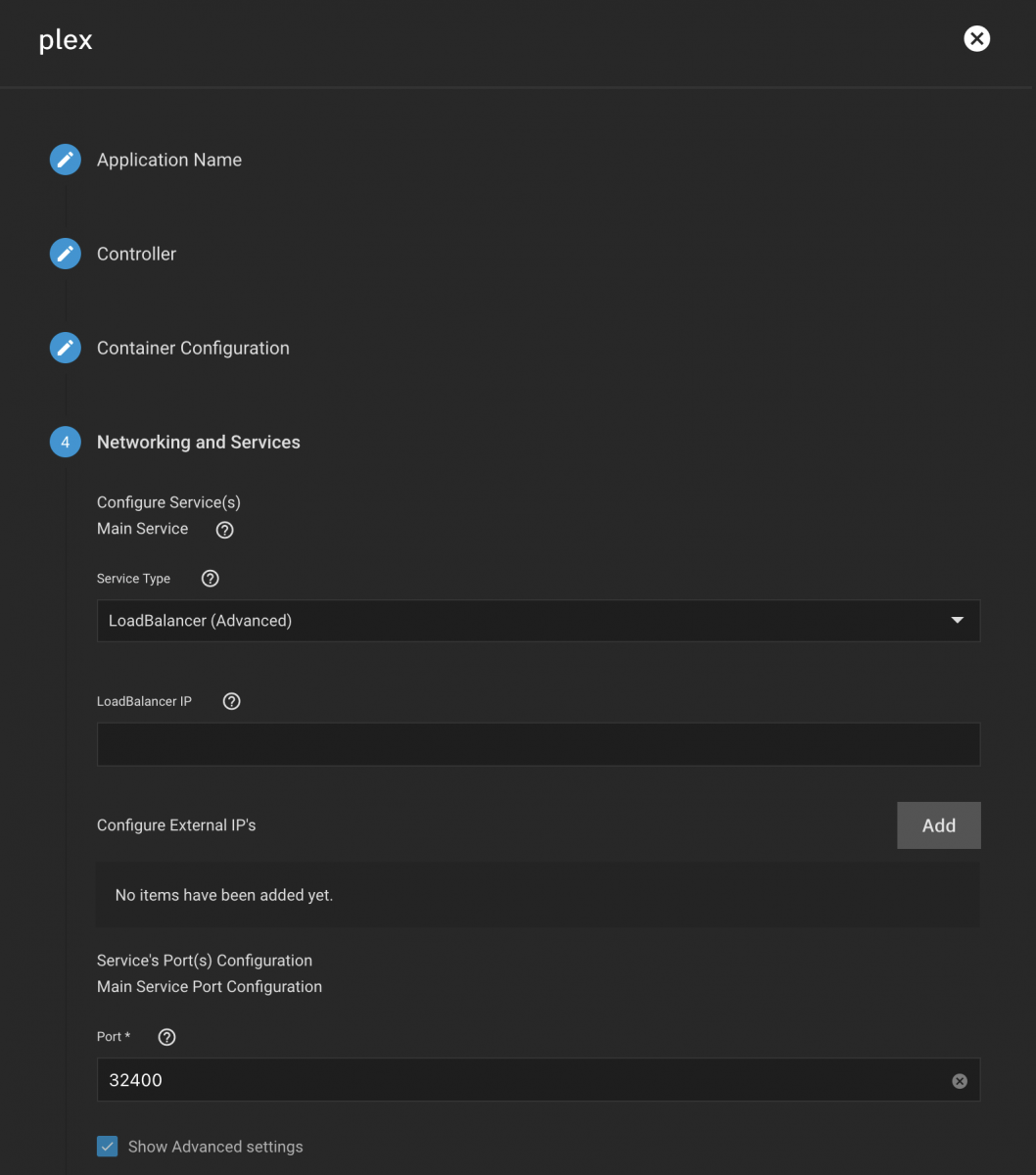Click the step 4 number circle
The image size is (1036, 1175).
coord(66,443)
